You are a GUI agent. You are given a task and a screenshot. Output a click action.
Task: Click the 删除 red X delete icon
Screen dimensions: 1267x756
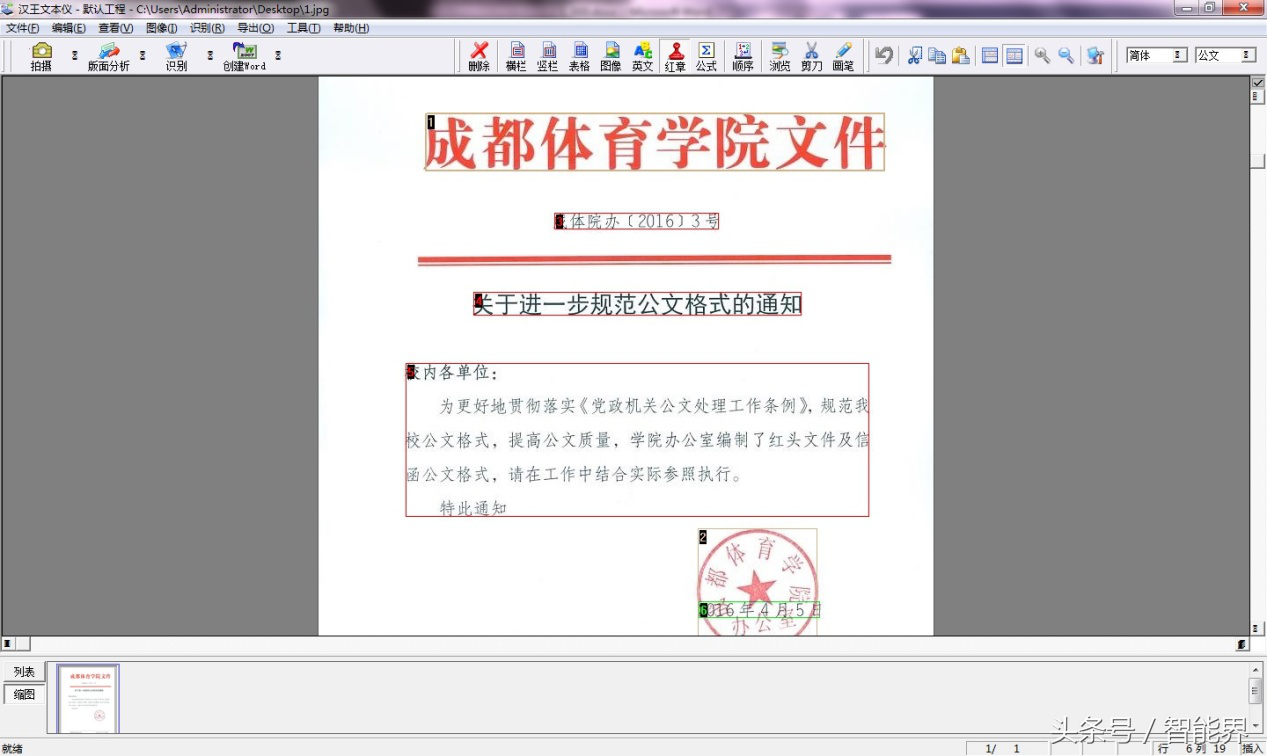tap(479, 56)
